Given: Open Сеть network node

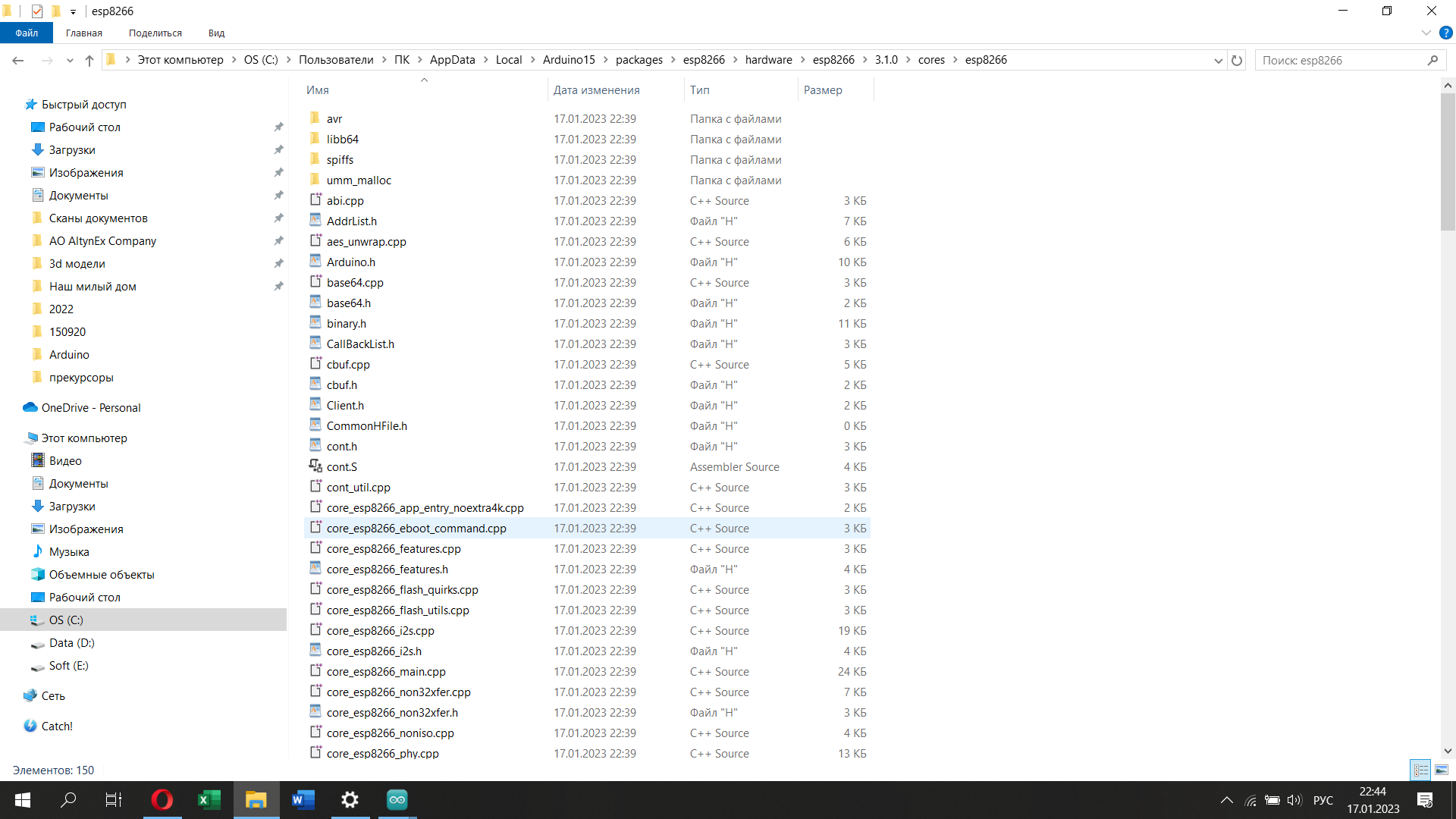Looking at the screenshot, I should 53,696.
